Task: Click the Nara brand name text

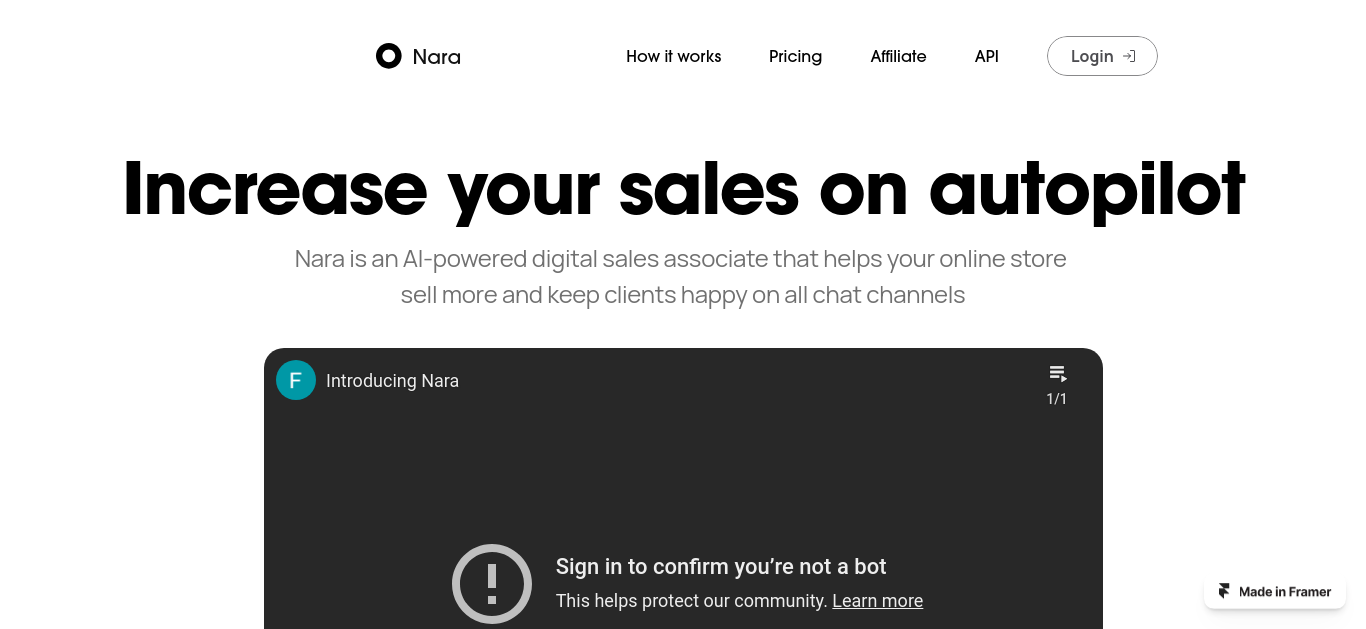Action: tap(437, 56)
